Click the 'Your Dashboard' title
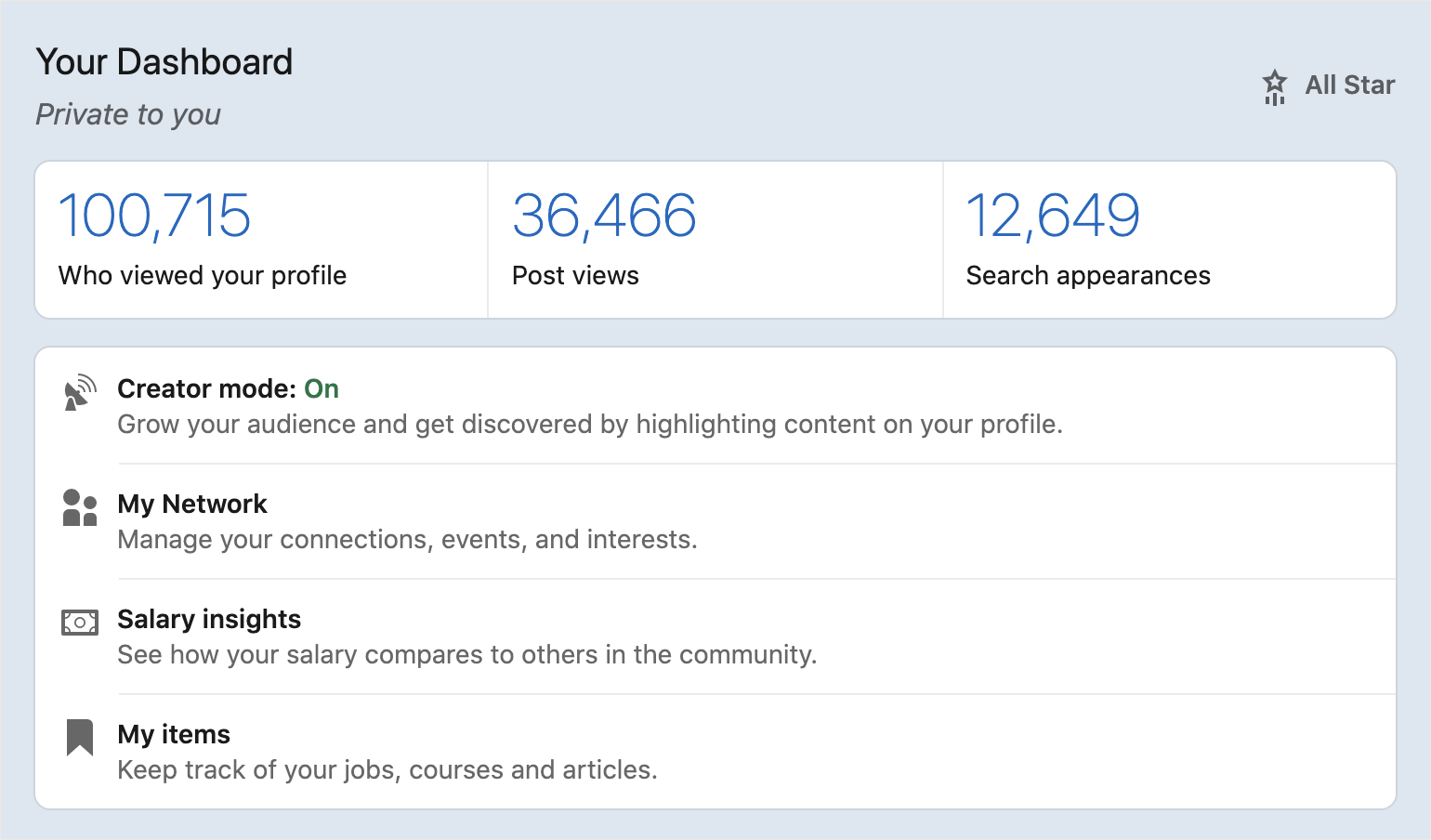The height and width of the screenshot is (840, 1431). click(x=164, y=62)
